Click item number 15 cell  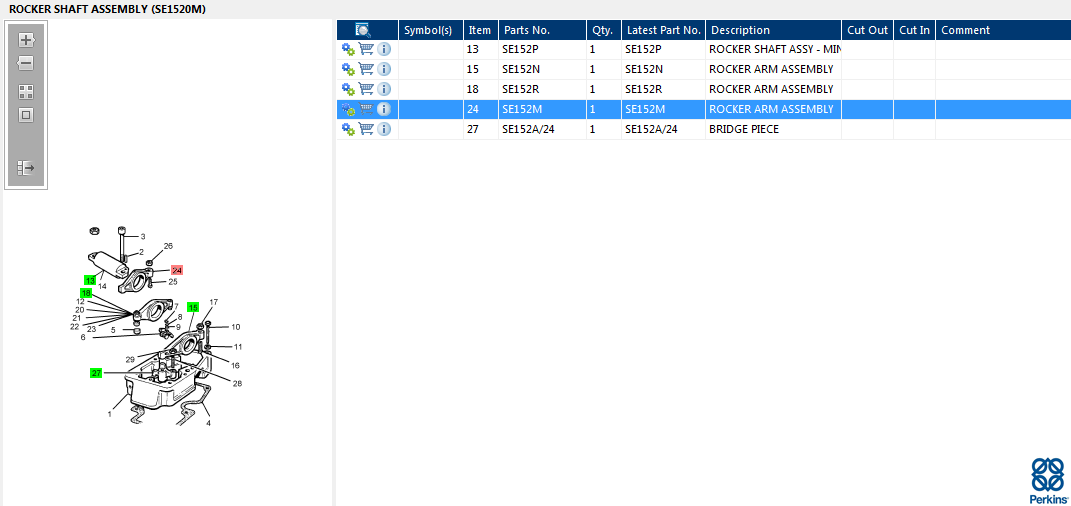(481, 69)
